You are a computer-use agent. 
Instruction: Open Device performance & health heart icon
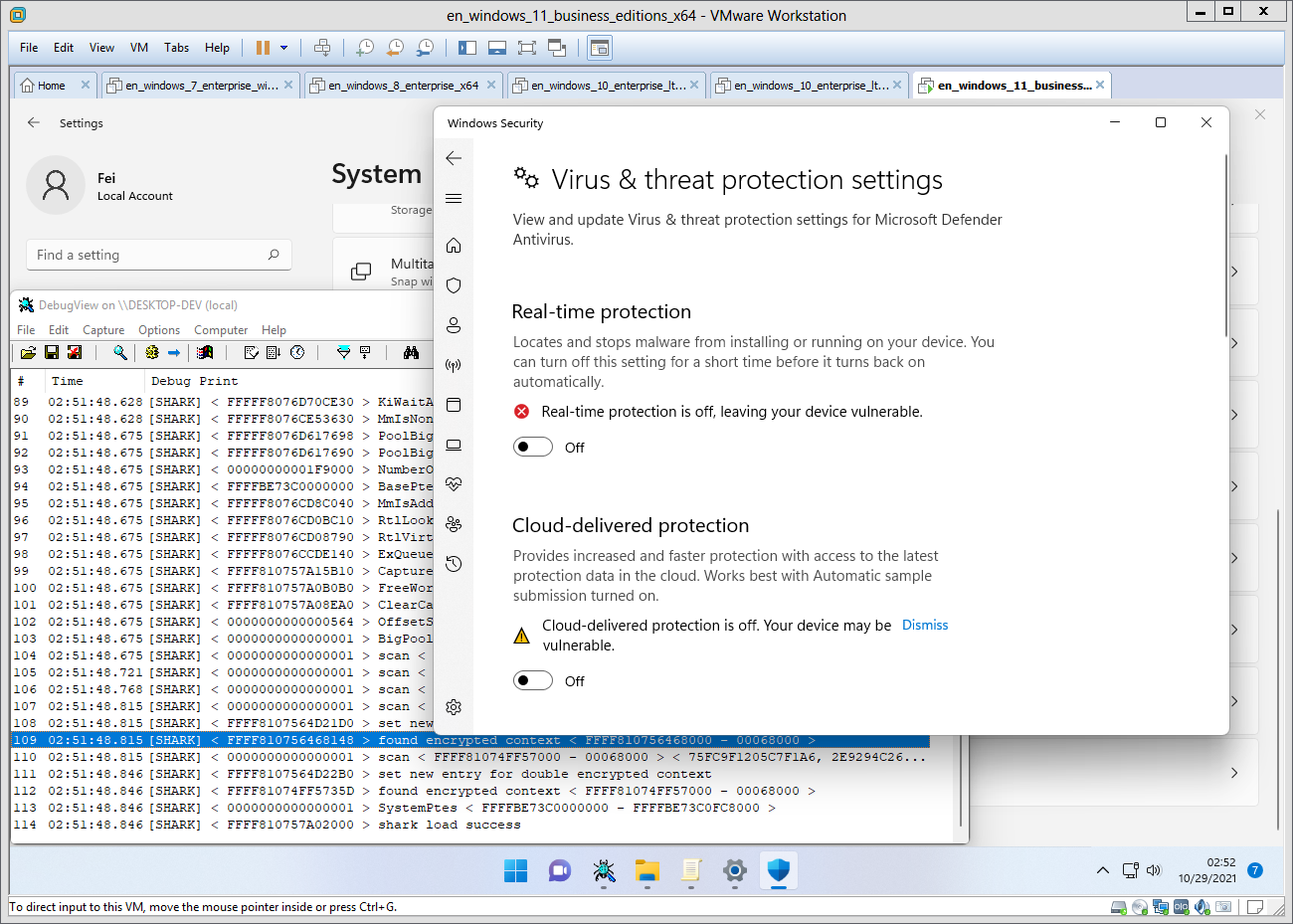pyautogui.click(x=454, y=484)
